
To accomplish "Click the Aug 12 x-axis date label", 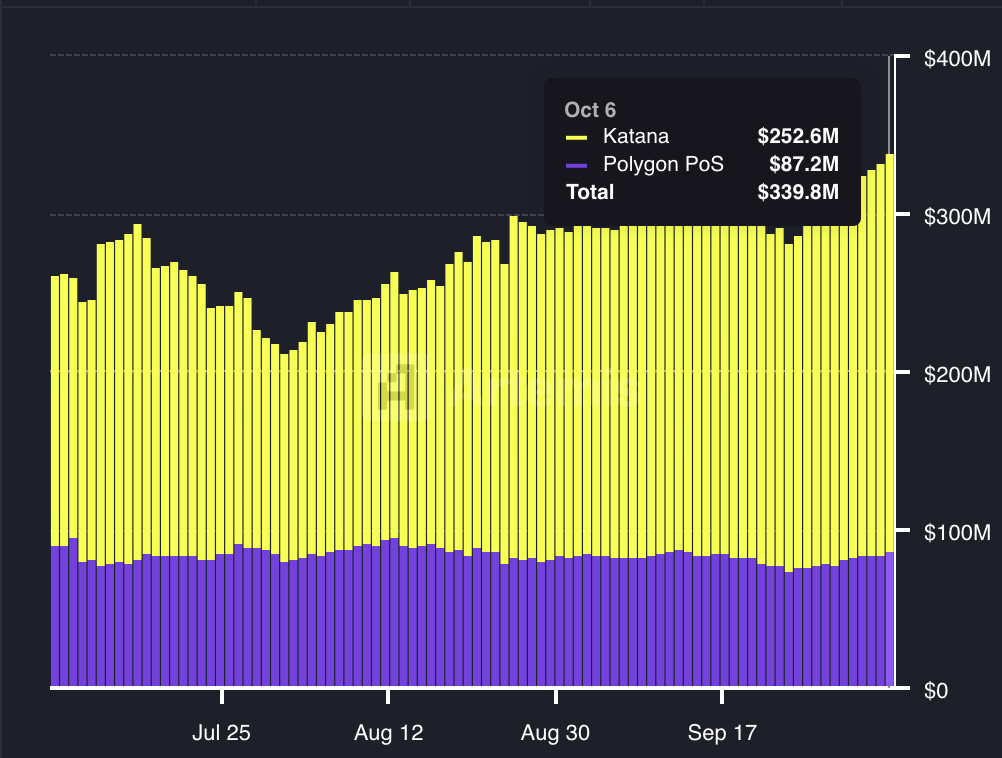I will coord(389,732).
